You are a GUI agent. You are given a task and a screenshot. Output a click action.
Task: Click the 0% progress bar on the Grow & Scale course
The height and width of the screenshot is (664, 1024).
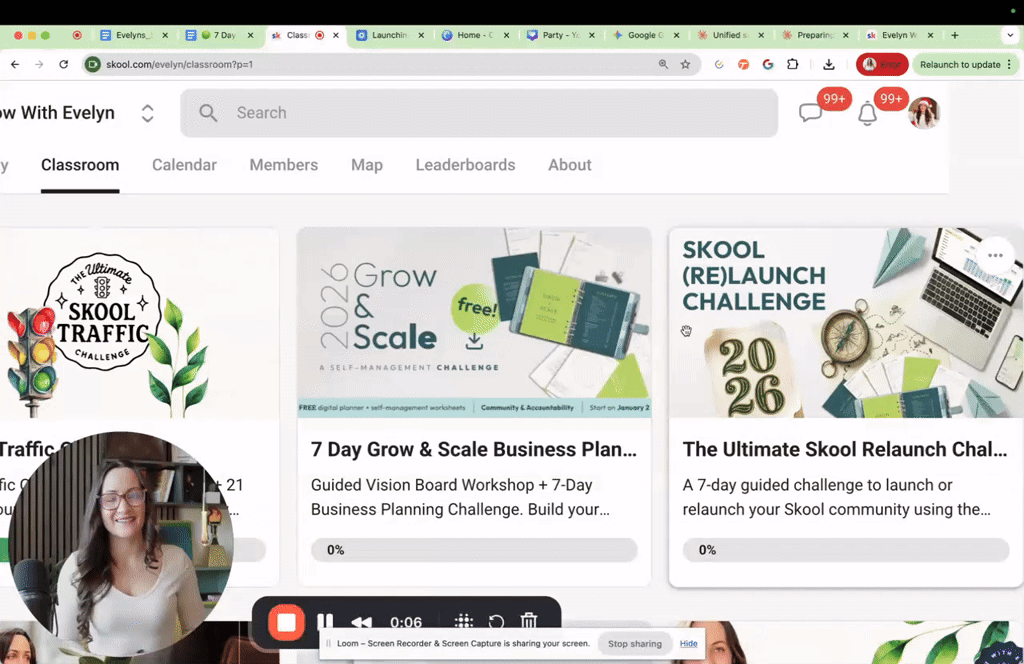click(x=473, y=549)
